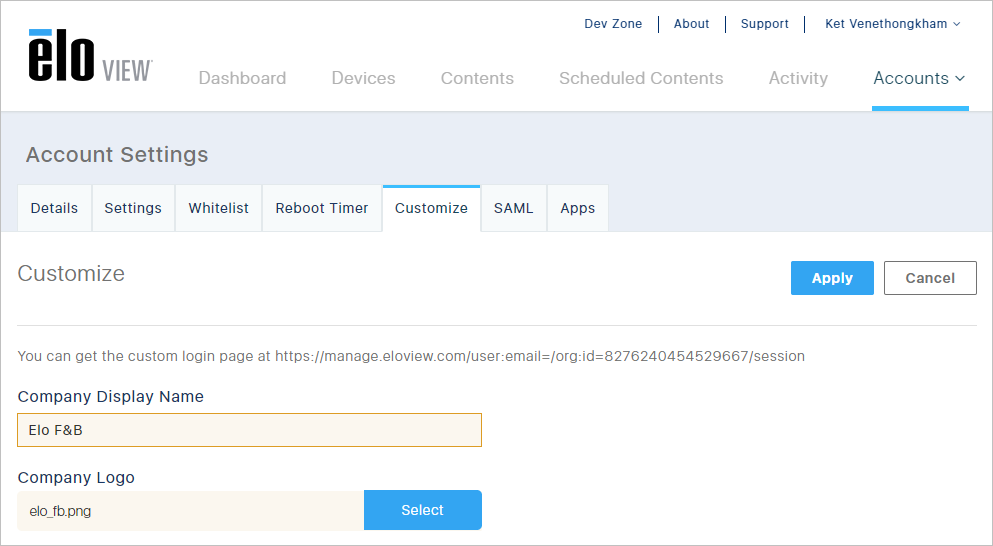Open the Contents section
The height and width of the screenshot is (546, 993).
[x=477, y=78]
